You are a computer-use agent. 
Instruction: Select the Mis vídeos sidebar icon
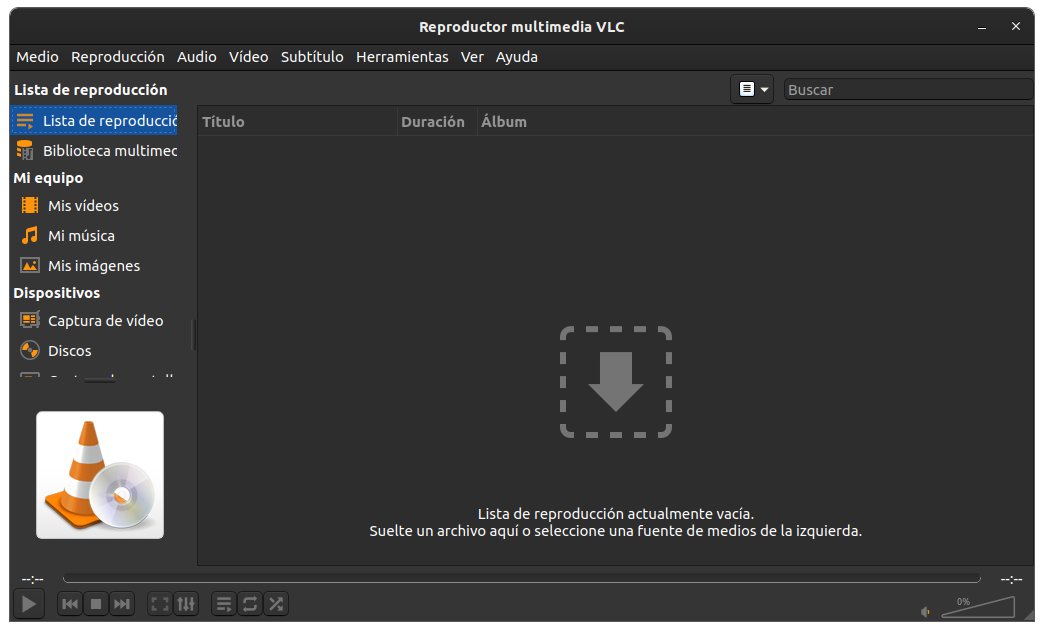click(x=29, y=205)
